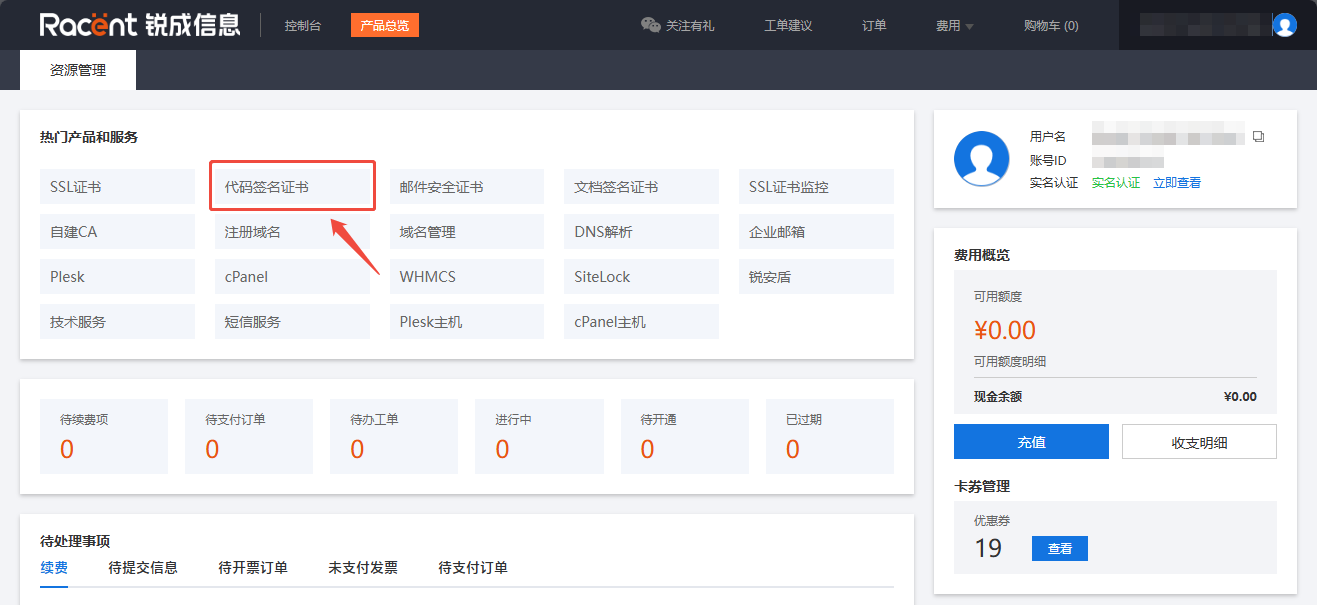Switch to the 资源管理 tab
Image resolution: width=1317 pixels, height=605 pixels.
[77, 69]
